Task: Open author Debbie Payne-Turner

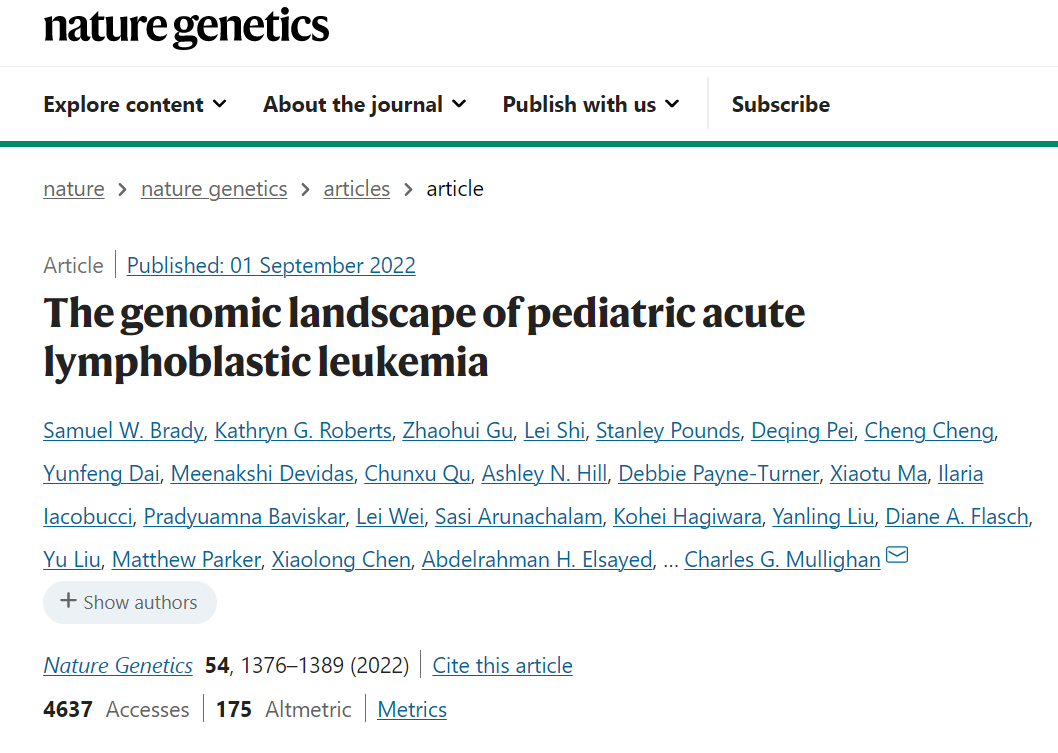Action: point(719,474)
